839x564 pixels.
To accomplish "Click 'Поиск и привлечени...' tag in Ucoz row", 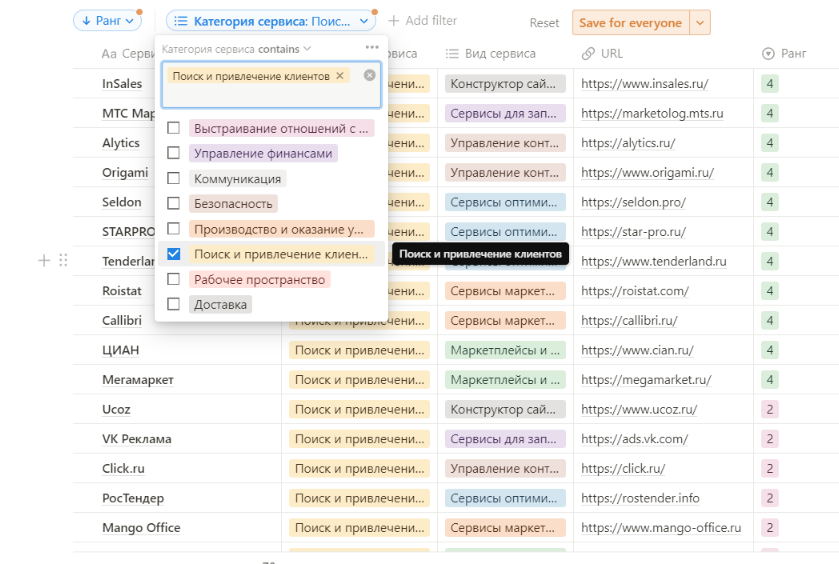I will pyautogui.click(x=360, y=410).
